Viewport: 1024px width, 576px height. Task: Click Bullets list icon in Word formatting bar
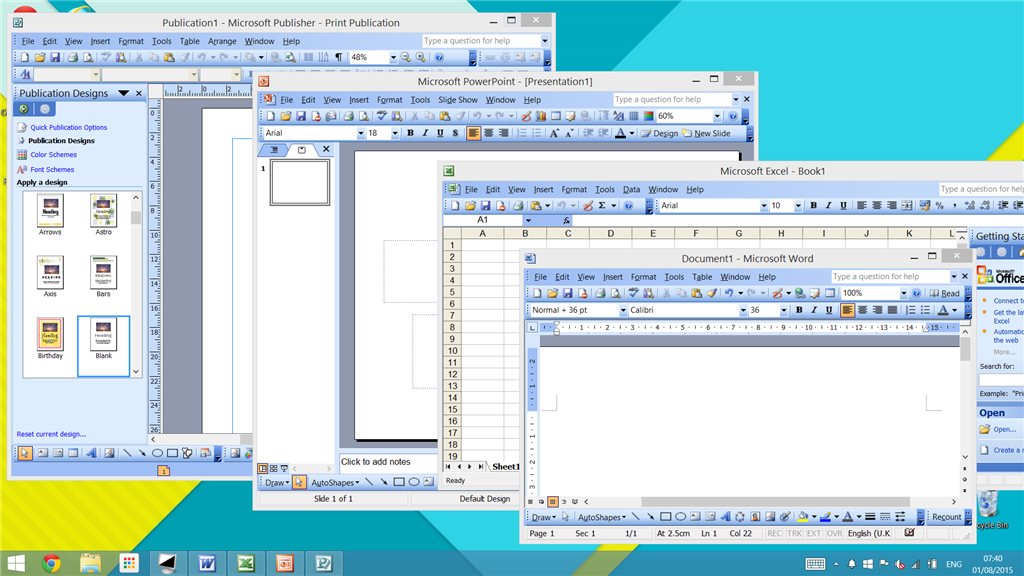(x=925, y=310)
